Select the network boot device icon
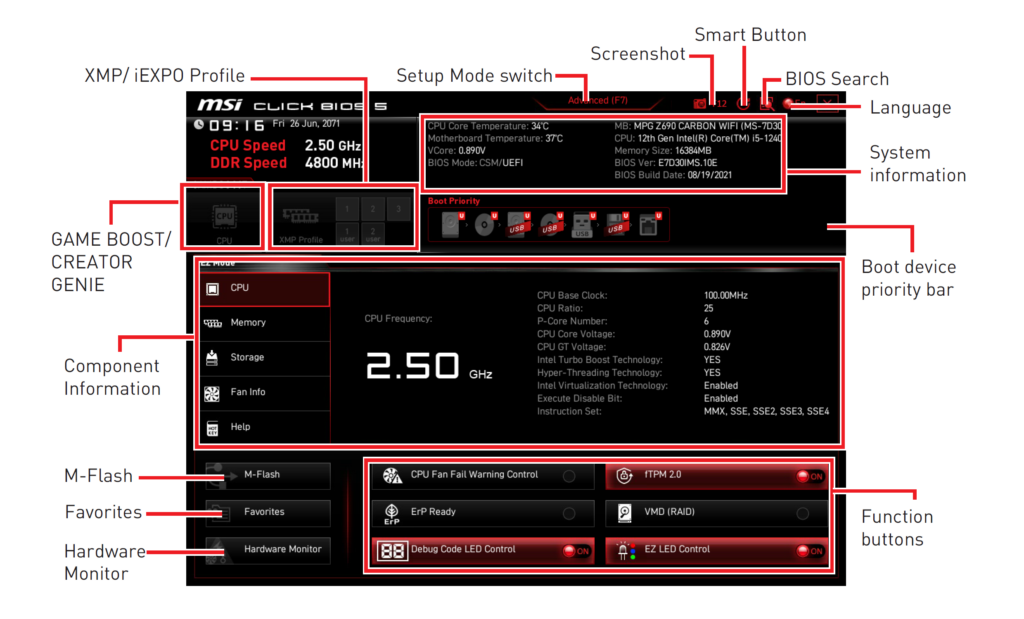The image size is (1024, 619). 648,225
